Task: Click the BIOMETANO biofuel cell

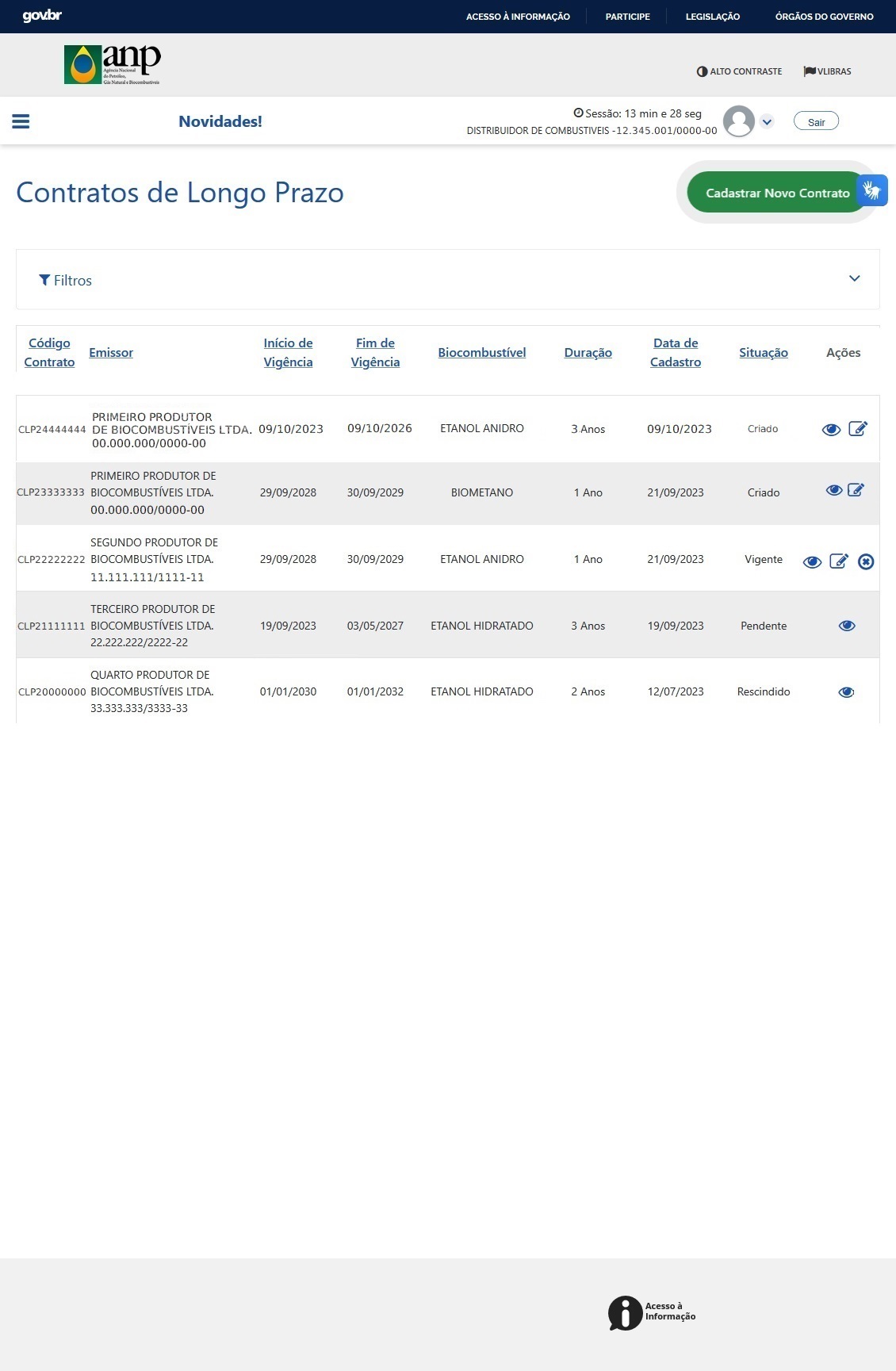Action: 482,492
